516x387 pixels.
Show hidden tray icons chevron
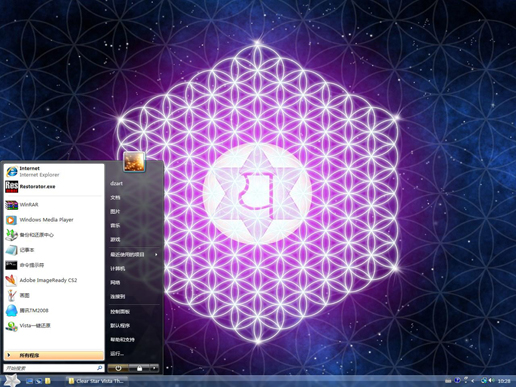(473, 381)
